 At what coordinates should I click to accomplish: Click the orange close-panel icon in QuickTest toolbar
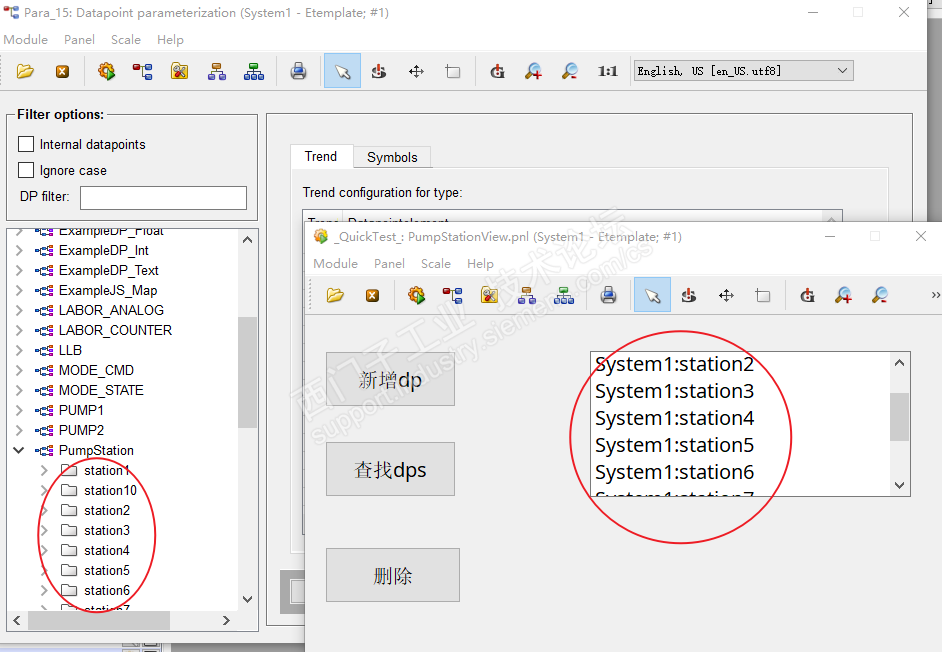[x=372, y=295]
